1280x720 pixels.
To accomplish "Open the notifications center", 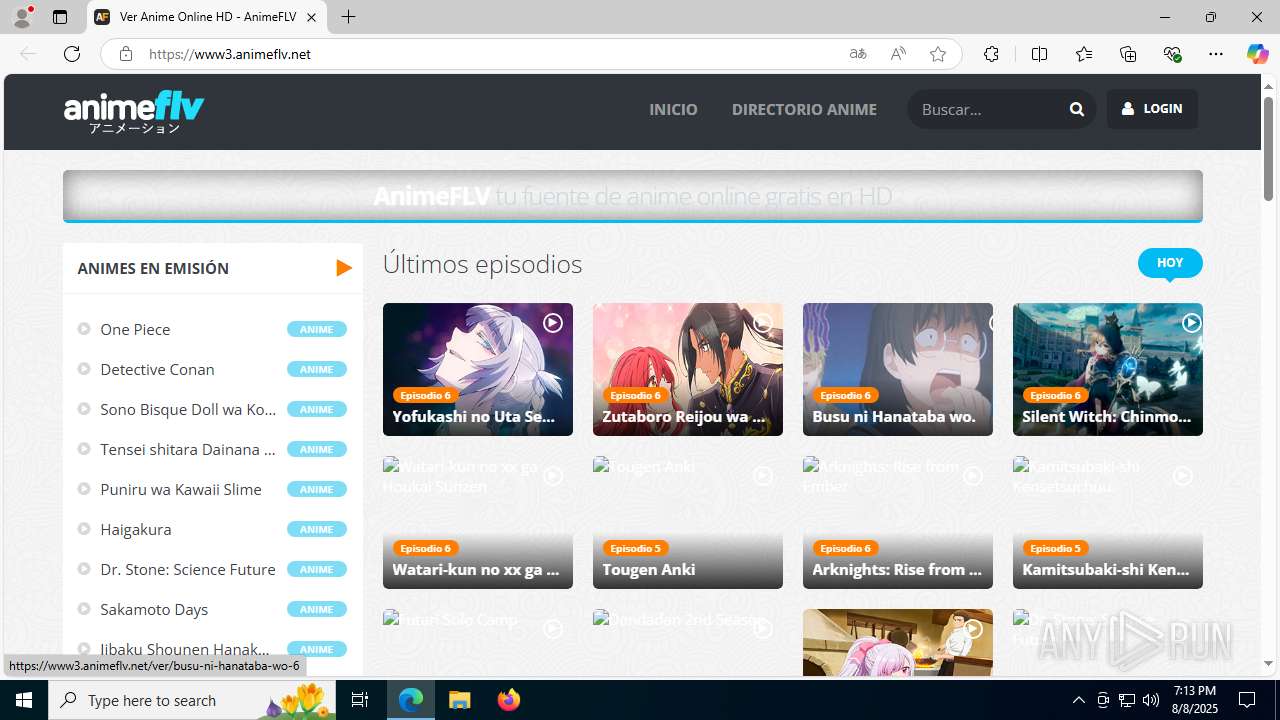I will click(1247, 700).
